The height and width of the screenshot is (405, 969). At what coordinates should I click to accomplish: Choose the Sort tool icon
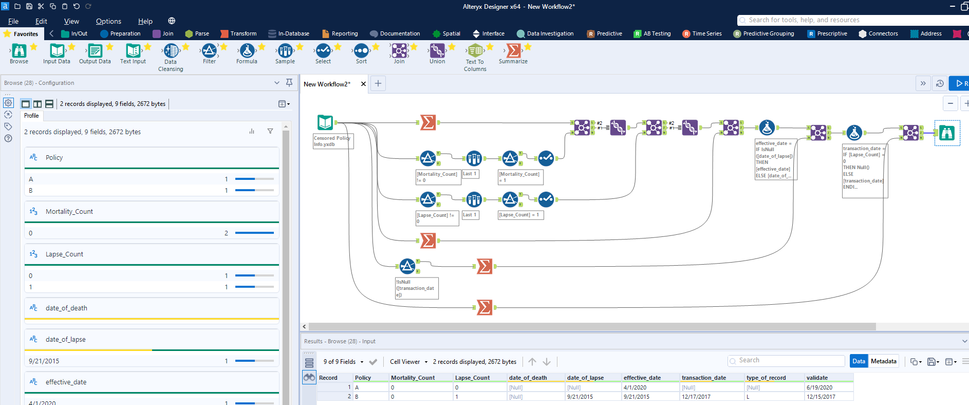(362, 51)
